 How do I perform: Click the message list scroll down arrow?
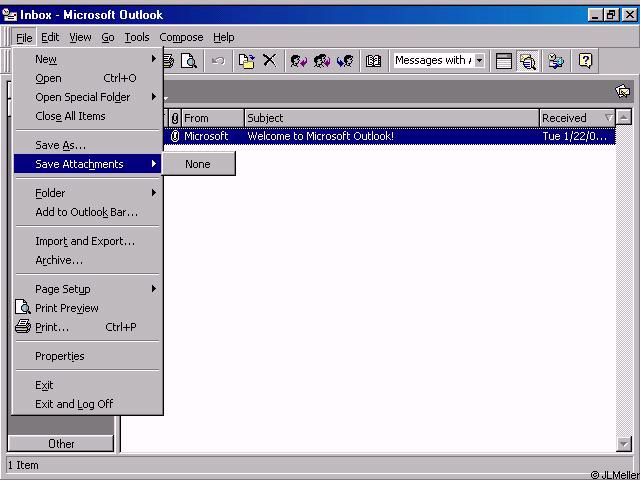pos(624,444)
